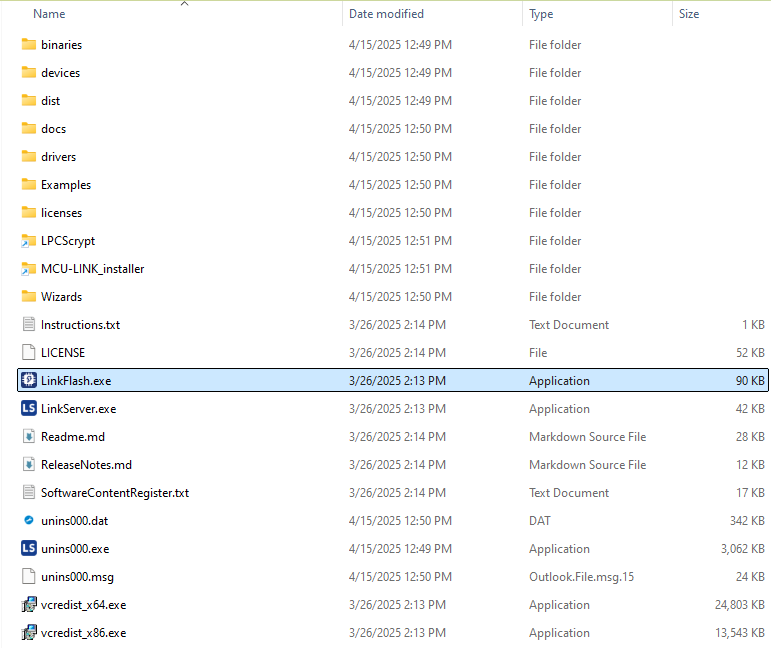Image resolution: width=771 pixels, height=648 pixels.
Task: Click the LinkServer.exe LS icon
Action: [28, 409]
